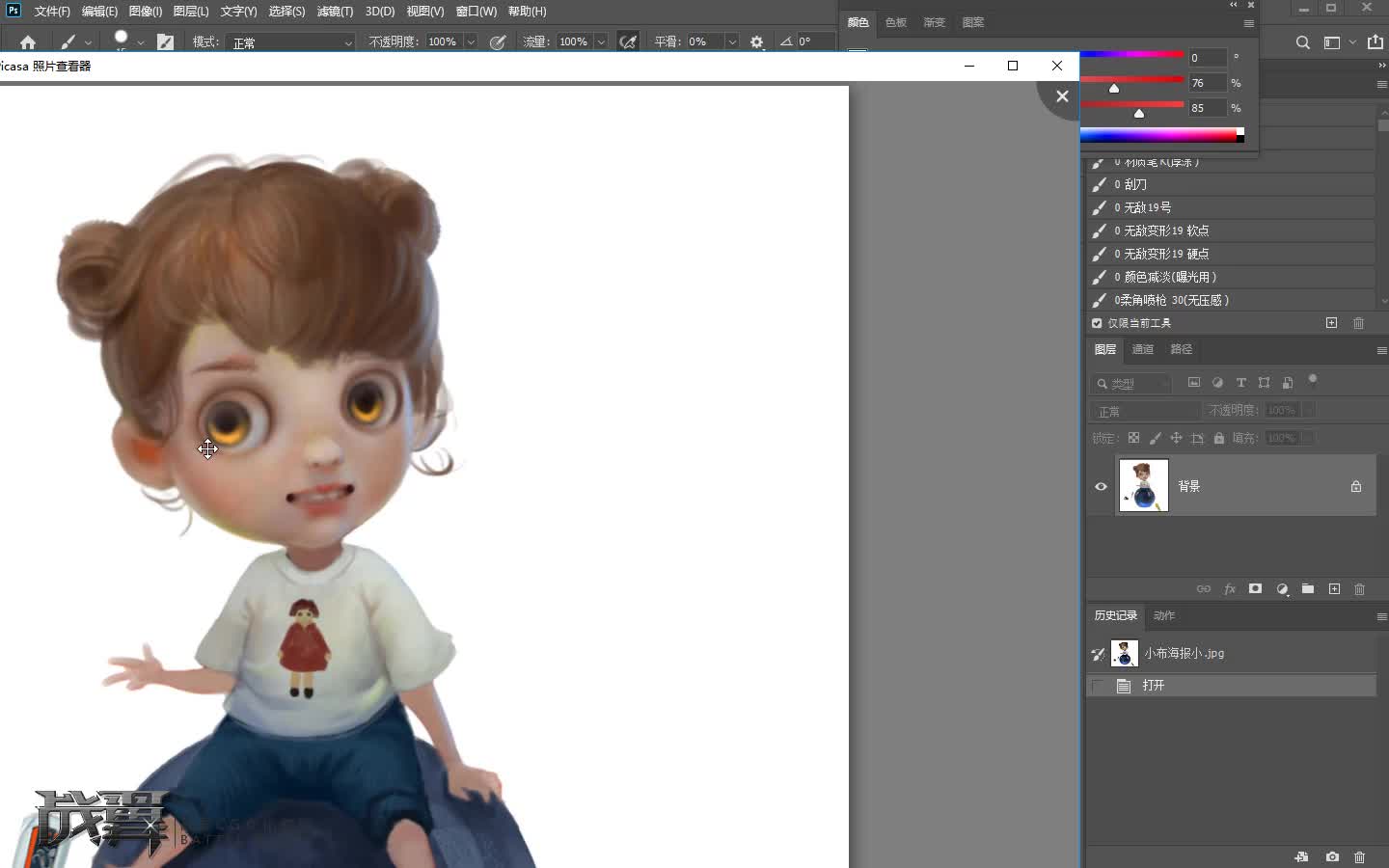
Task: Select the 无敌变形19 软点 preset
Action: (1231, 231)
